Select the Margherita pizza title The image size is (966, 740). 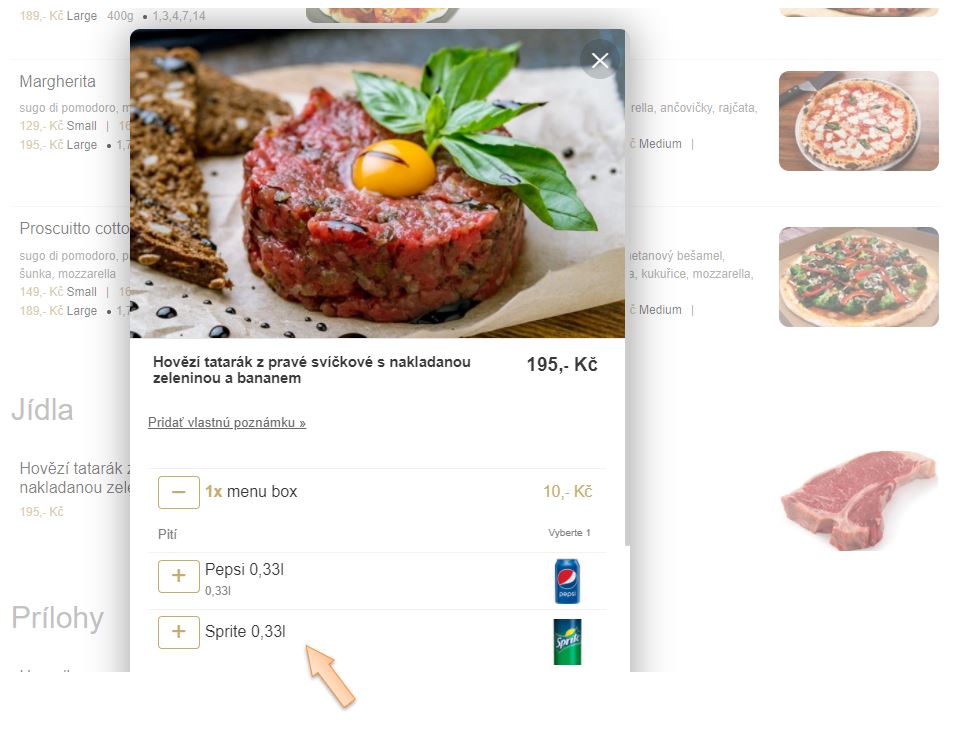57,81
